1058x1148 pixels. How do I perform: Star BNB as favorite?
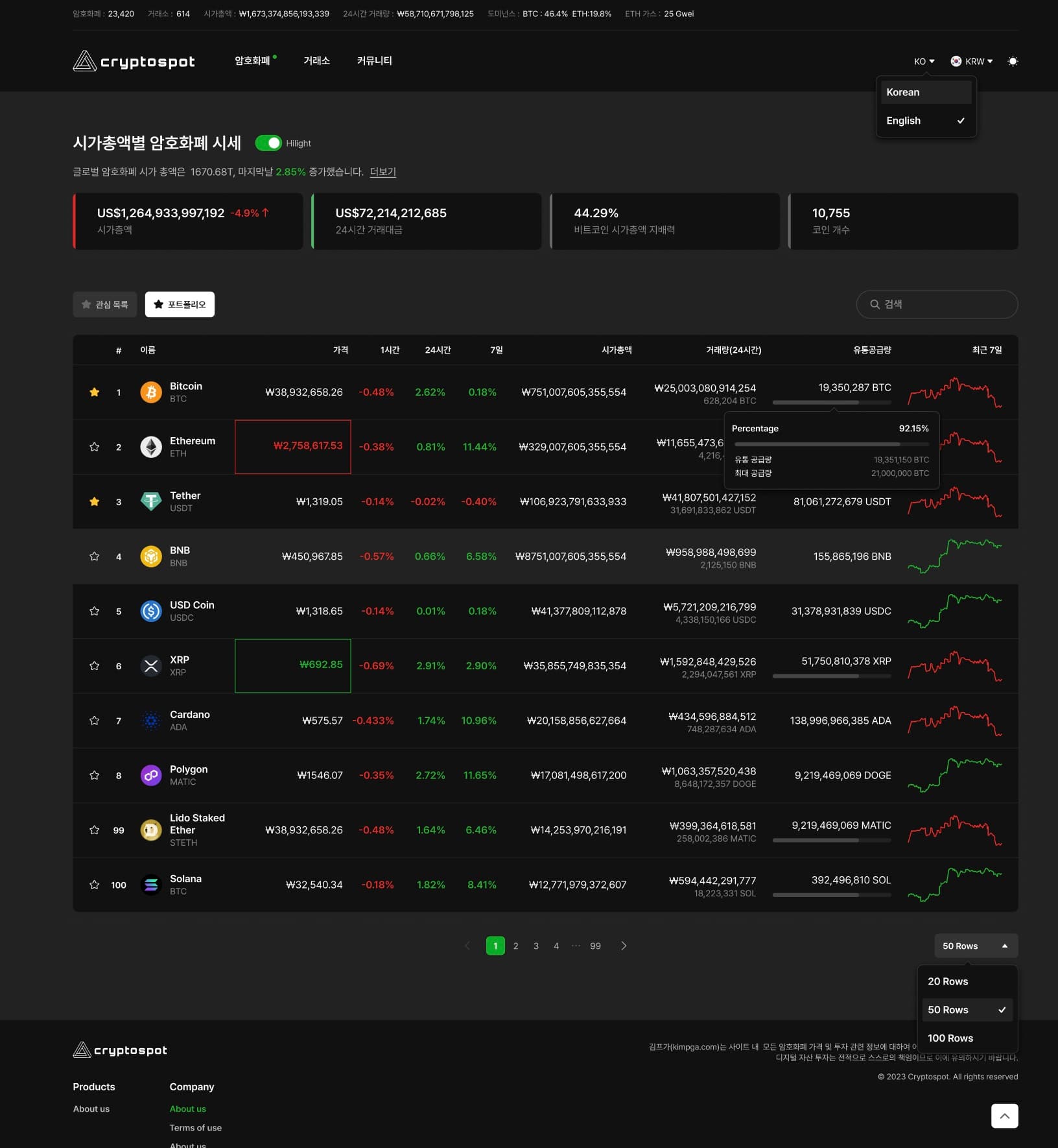click(x=94, y=556)
